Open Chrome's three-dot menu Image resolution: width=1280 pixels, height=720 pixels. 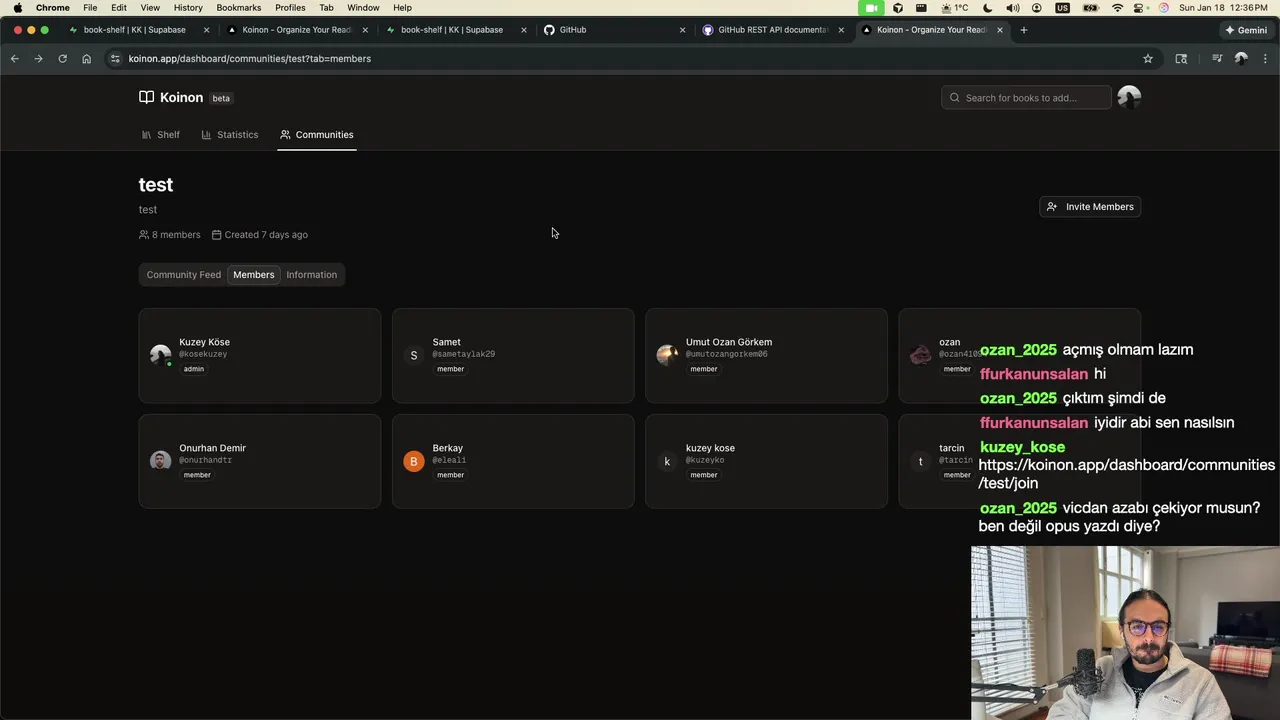(x=1265, y=59)
